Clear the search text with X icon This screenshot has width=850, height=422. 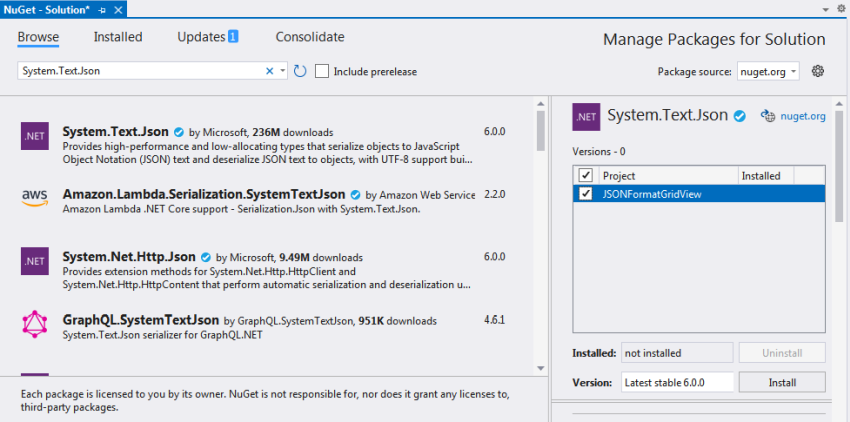pyautogui.click(x=269, y=71)
